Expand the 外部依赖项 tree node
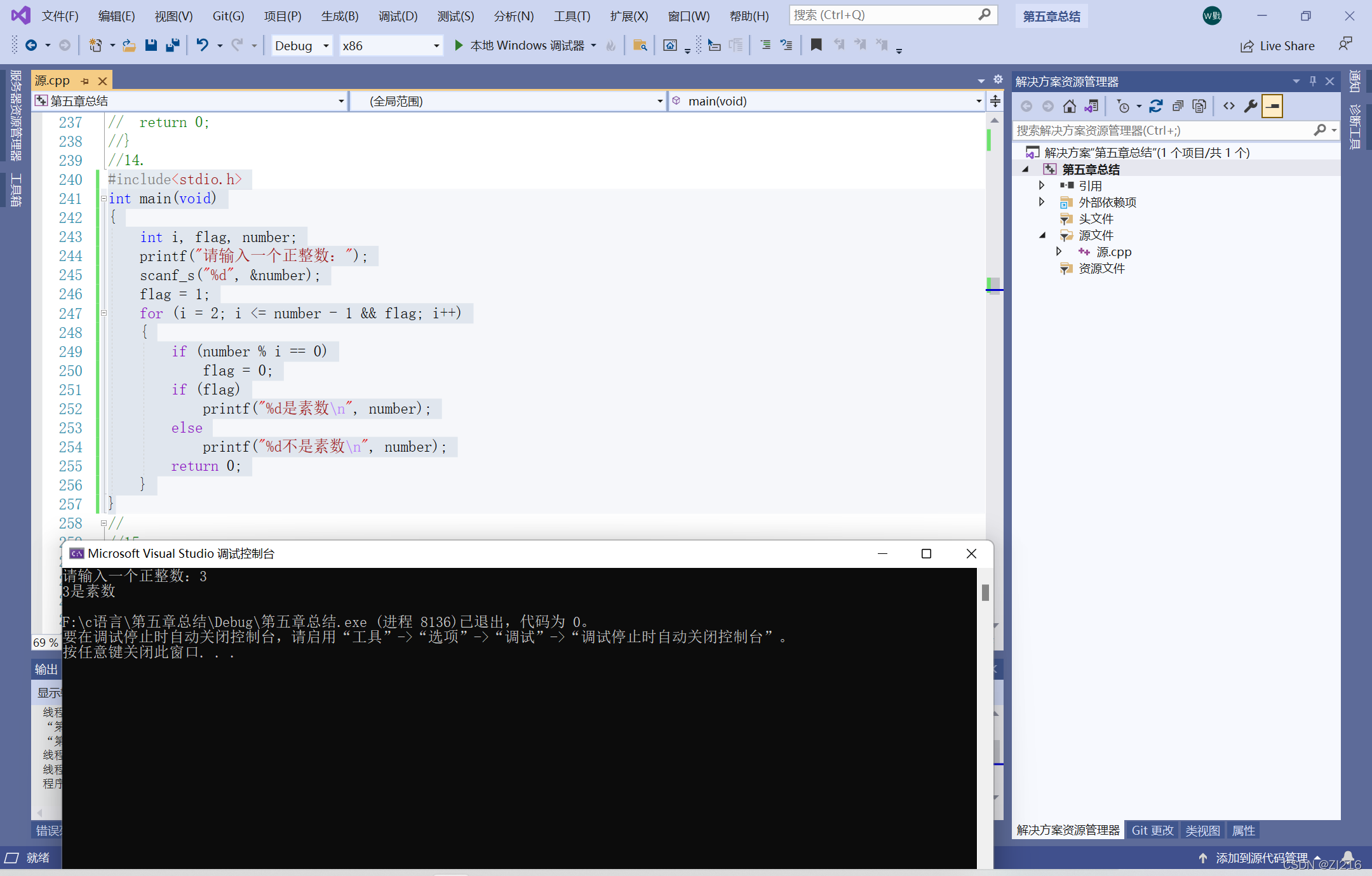The height and width of the screenshot is (876, 1372). [1042, 202]
